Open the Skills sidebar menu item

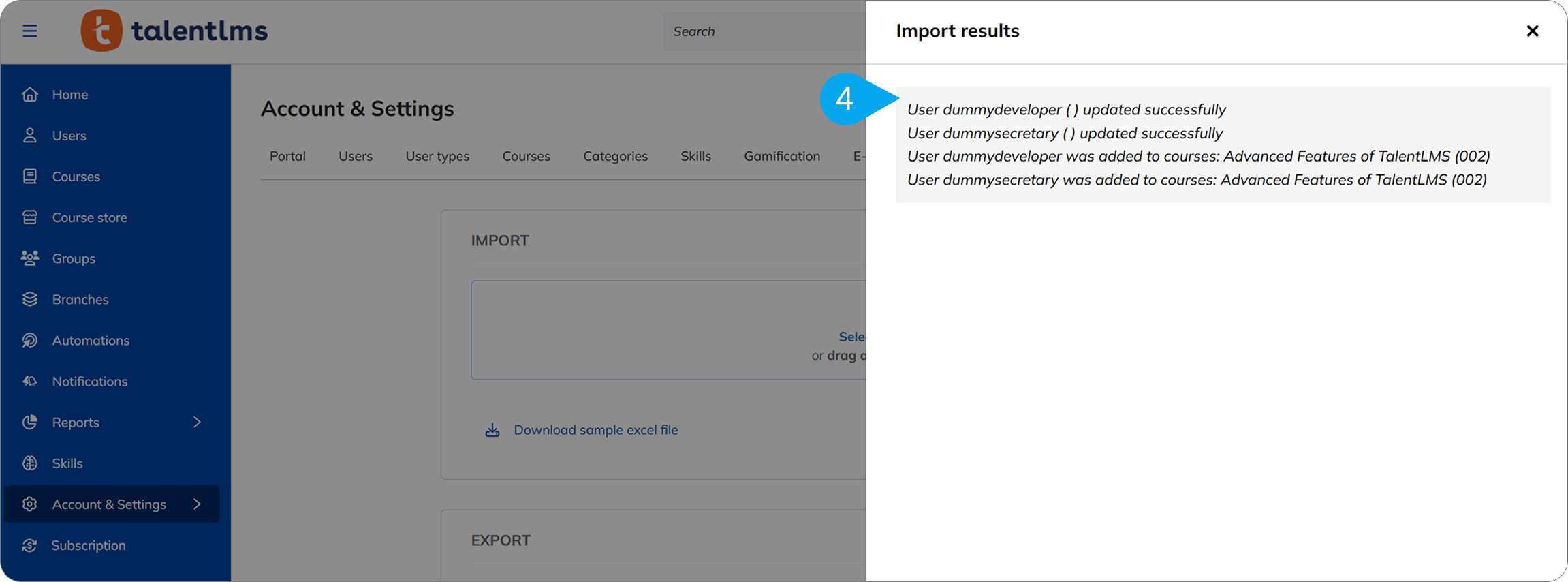pos(67,463)
